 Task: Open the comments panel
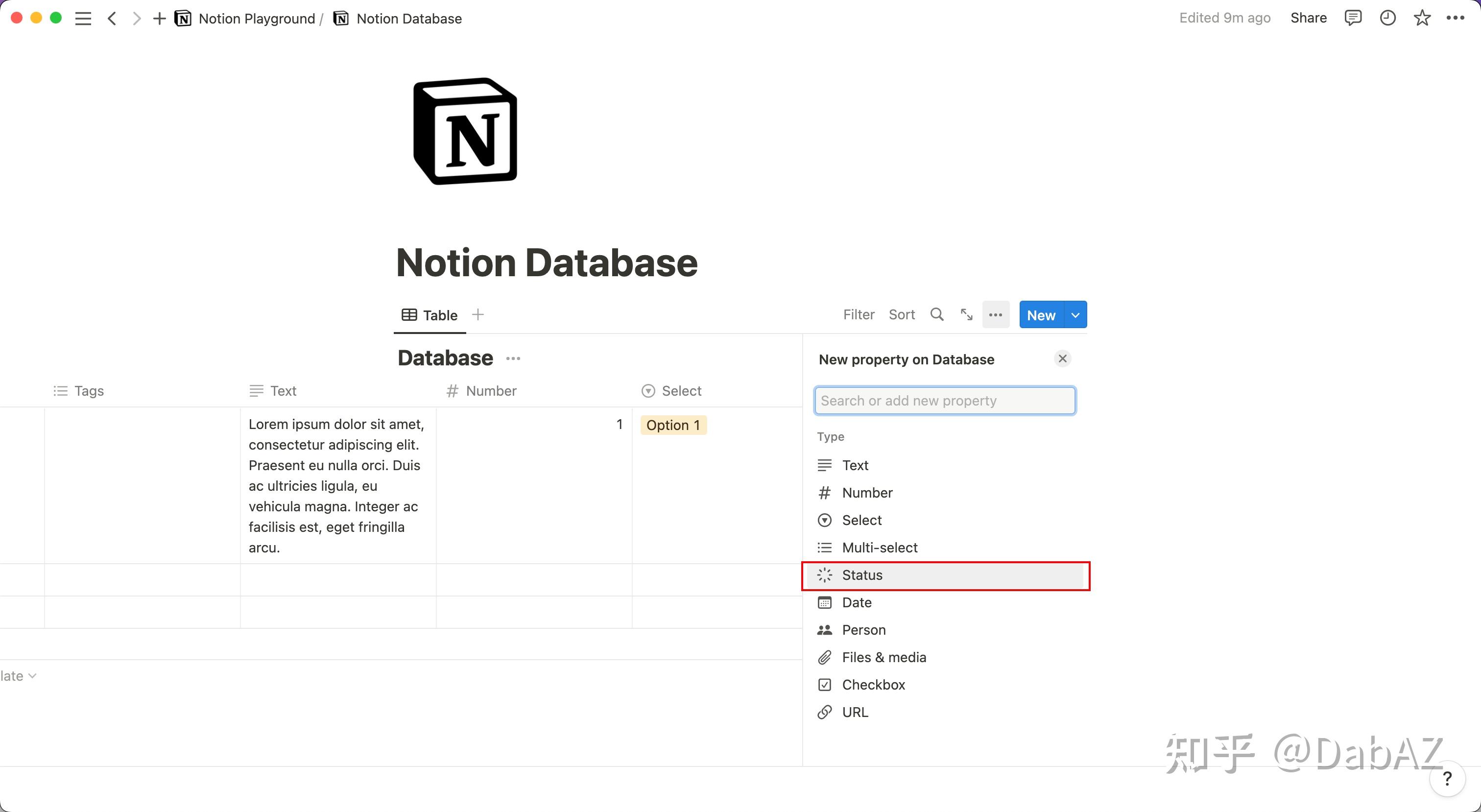coord(1353,18)
